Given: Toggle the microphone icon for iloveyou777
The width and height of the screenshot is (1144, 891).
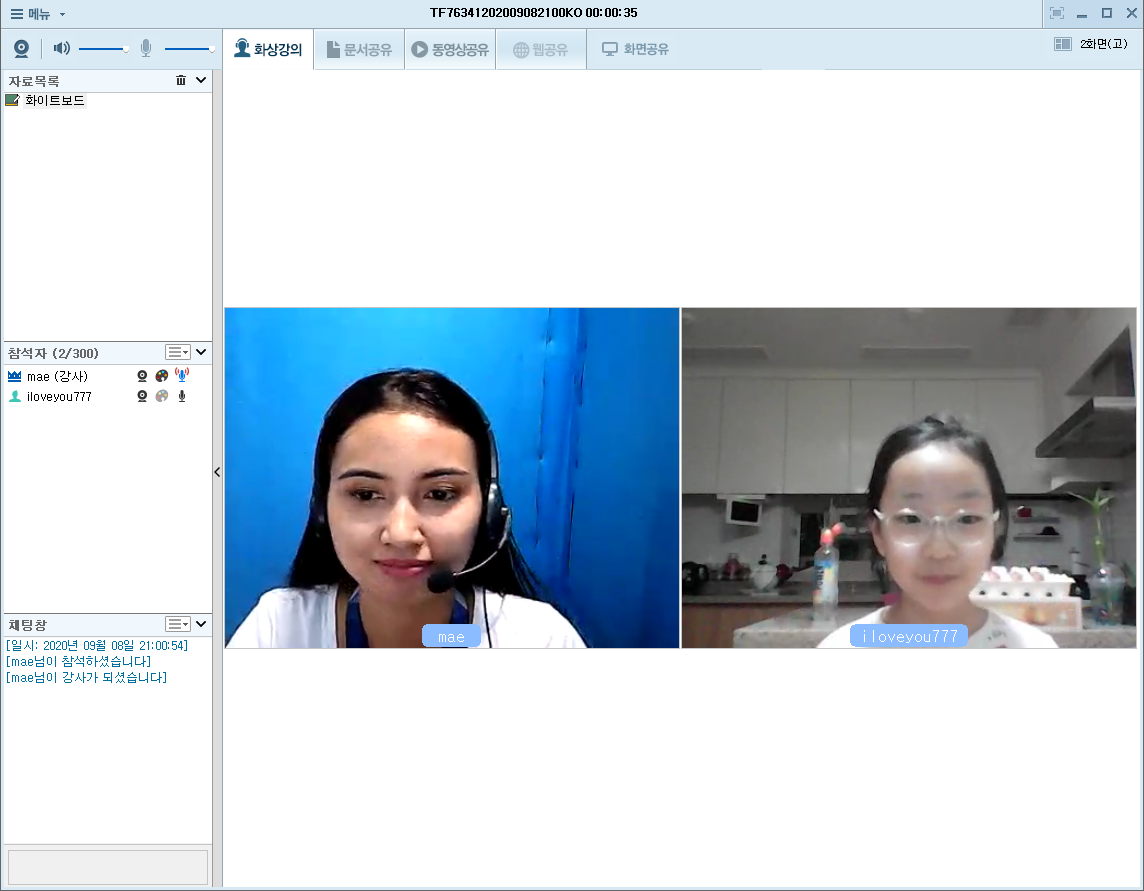Looking at the screenshot, I should 182,397.
